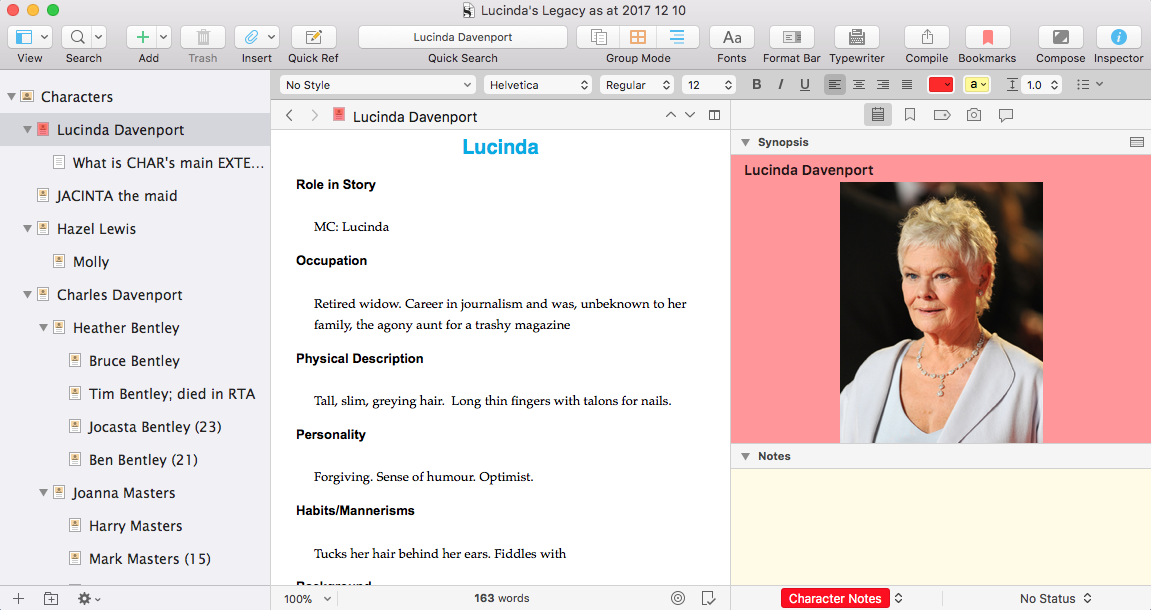1151x610 pixels.
Task: Open Bookmarks from the toolbar
Action: 987,37
